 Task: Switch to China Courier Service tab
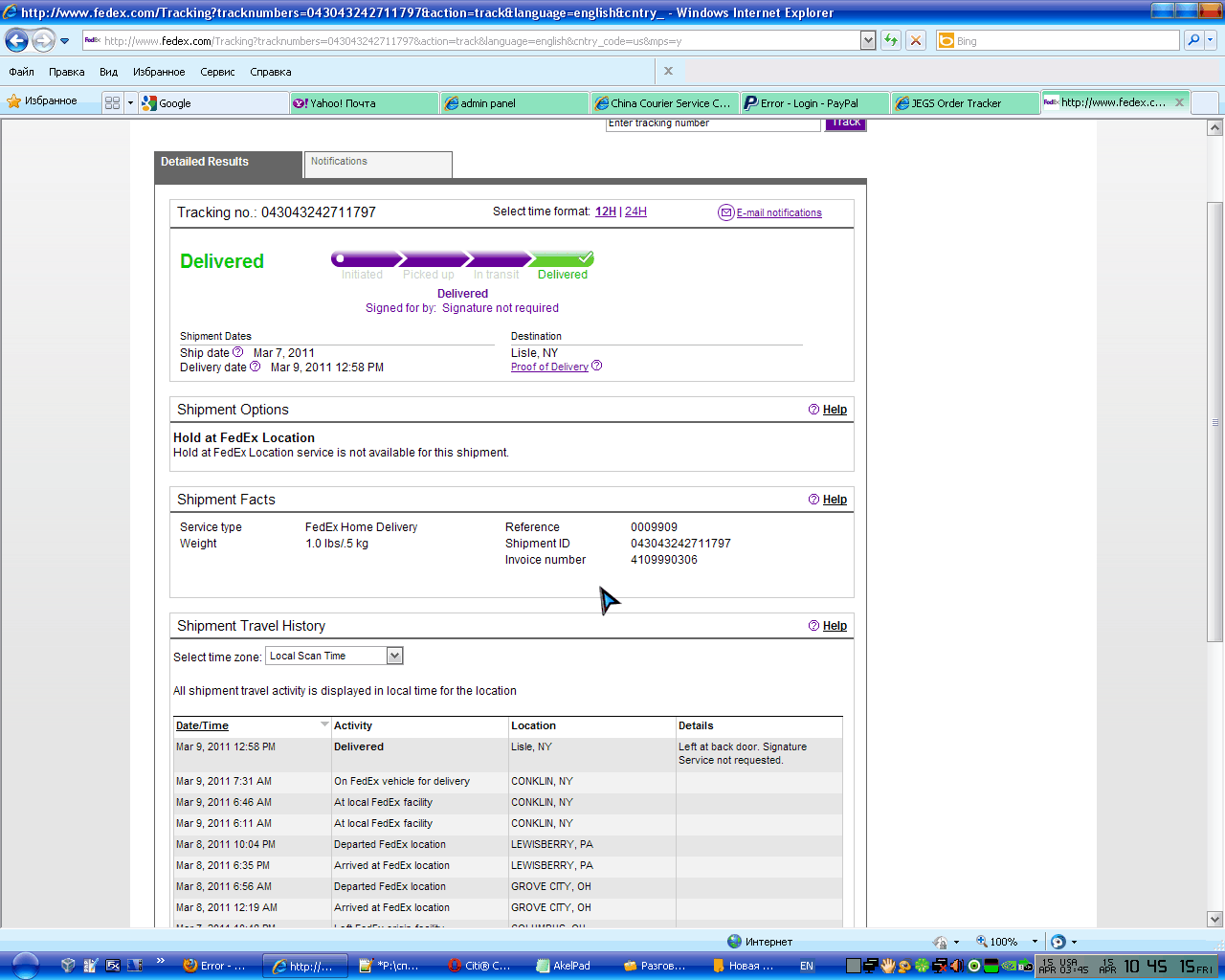click(664, 102)
